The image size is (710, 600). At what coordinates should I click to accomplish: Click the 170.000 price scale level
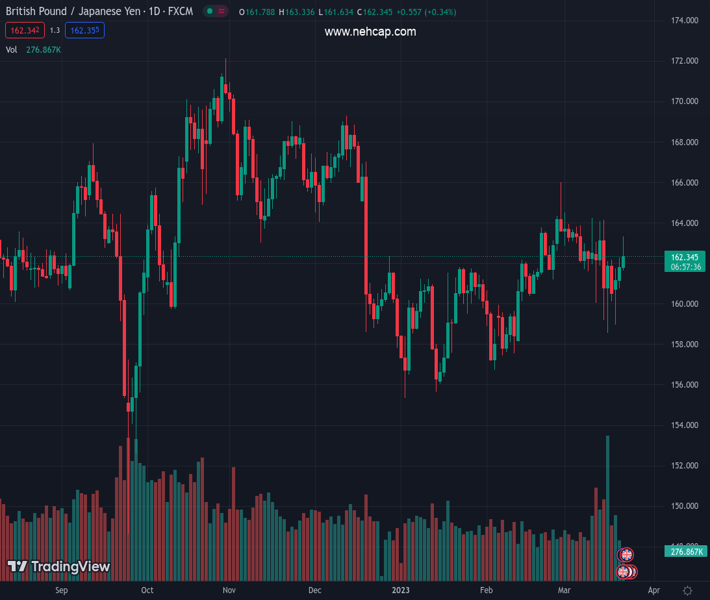tap(684, 101)
